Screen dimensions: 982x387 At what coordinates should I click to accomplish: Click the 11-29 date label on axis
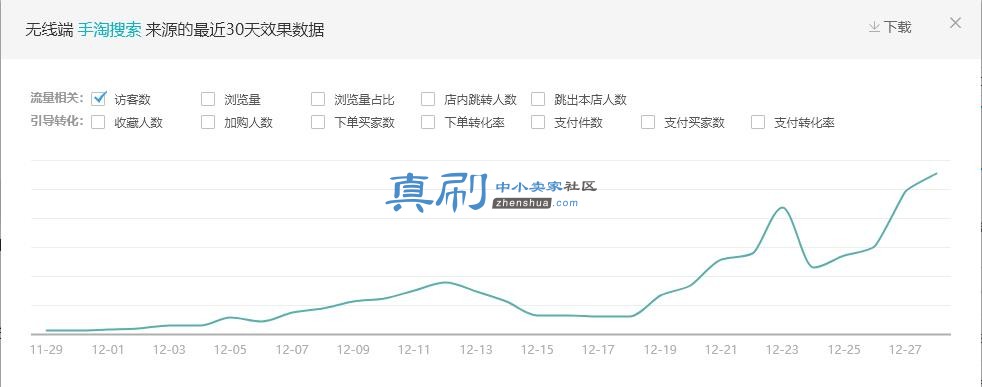click(x=46, y=349)
